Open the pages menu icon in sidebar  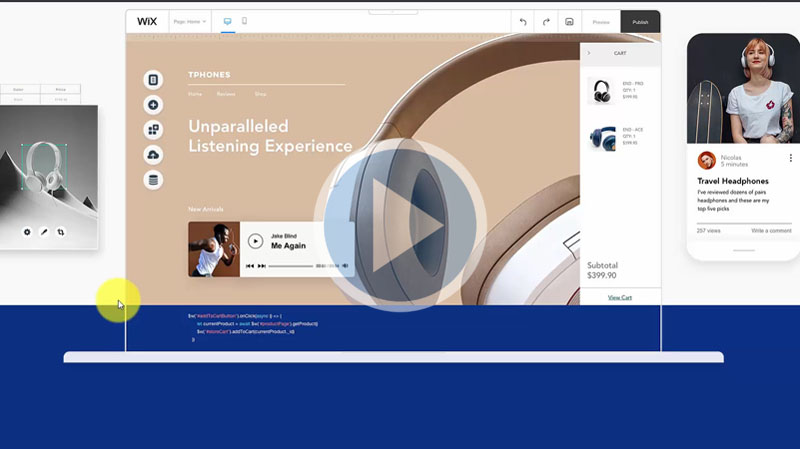point(153,80)
